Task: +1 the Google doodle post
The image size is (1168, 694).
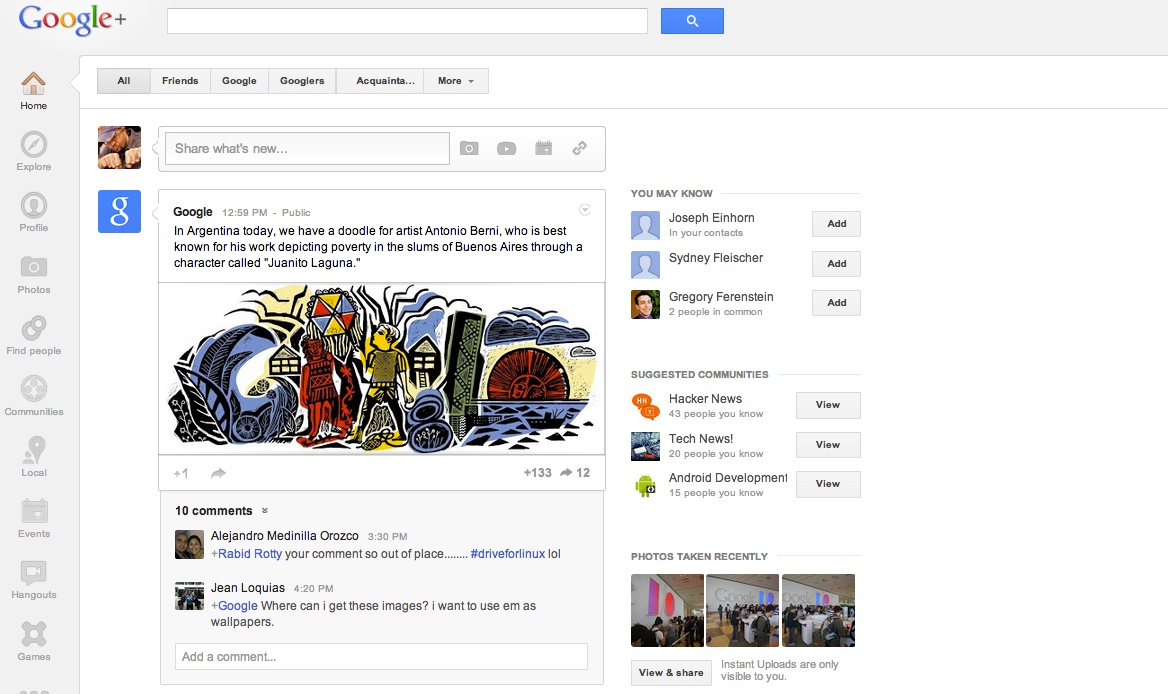Action: tap(181, 473)
